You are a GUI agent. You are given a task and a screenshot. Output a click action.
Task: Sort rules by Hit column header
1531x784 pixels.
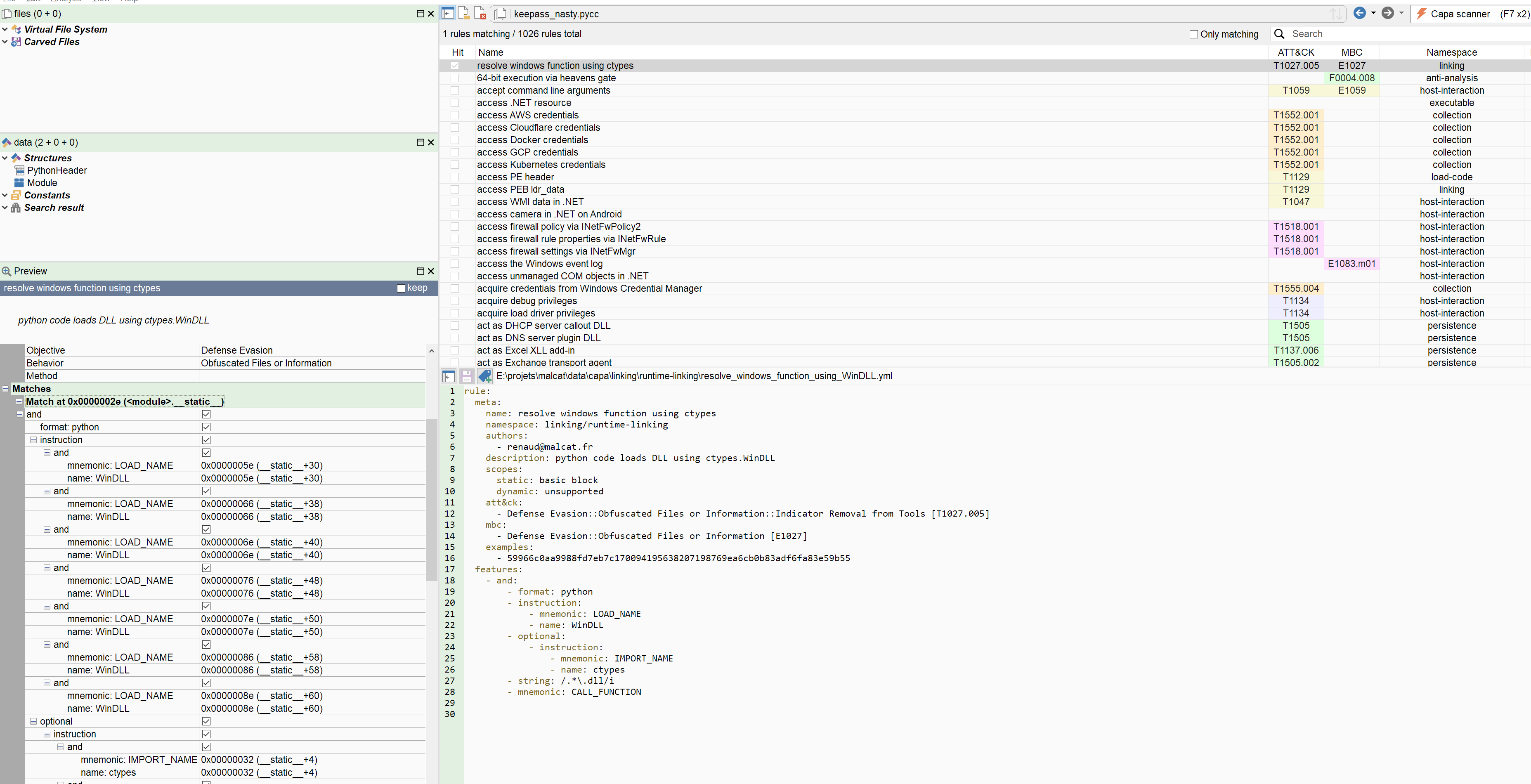coord(457,52)
